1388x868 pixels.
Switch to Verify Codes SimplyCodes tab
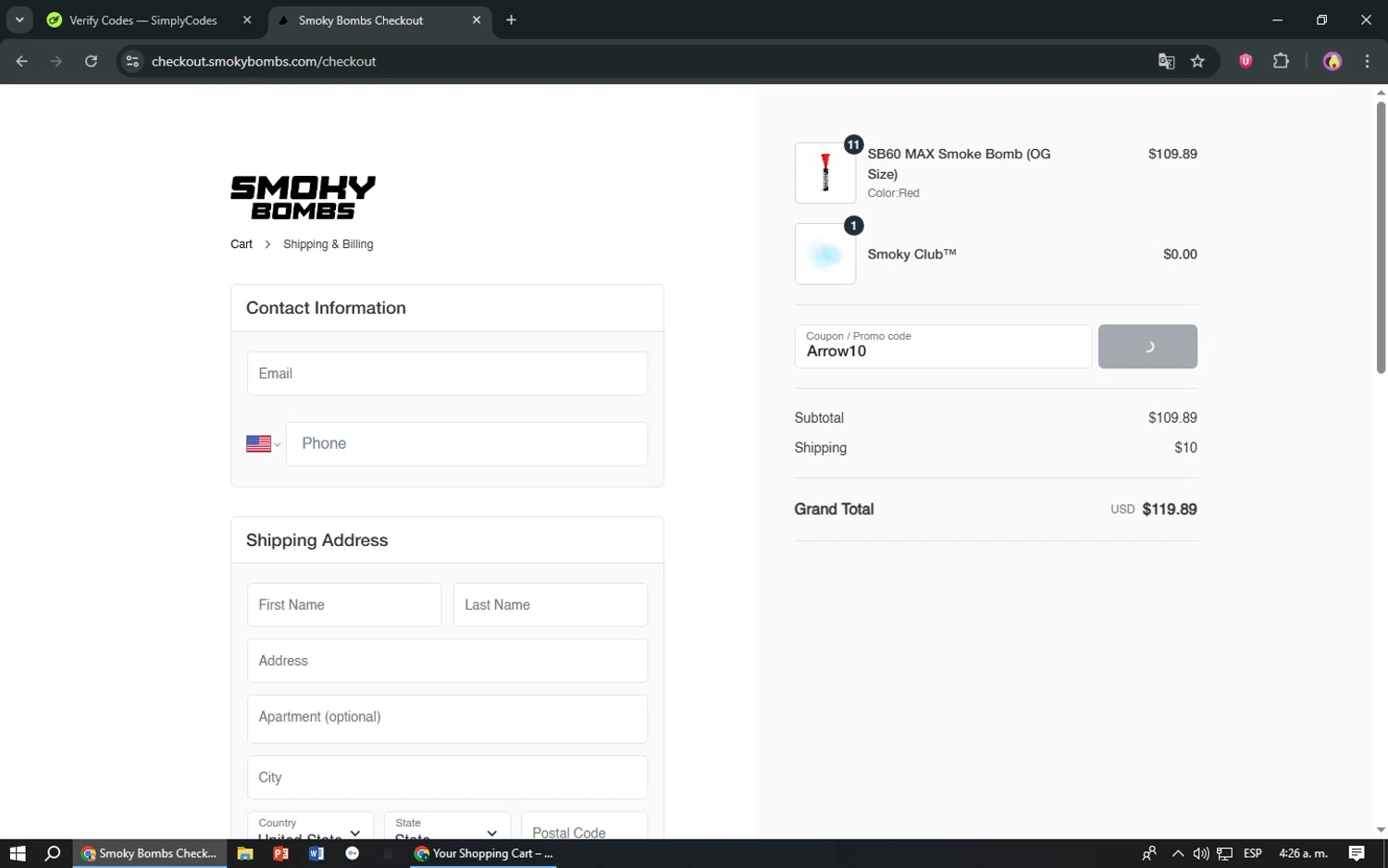(x=143, y=20)
